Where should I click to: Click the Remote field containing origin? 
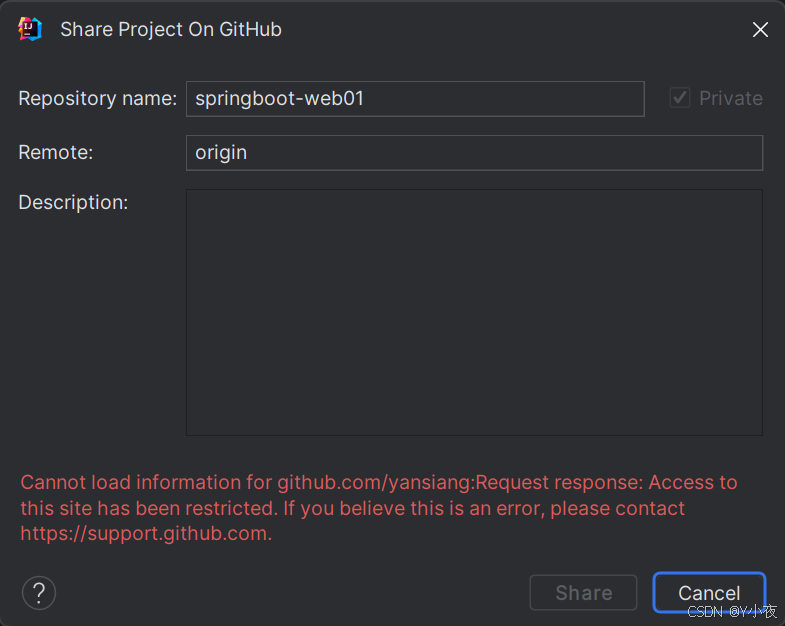pyautogui.click(x=474, y=153)
